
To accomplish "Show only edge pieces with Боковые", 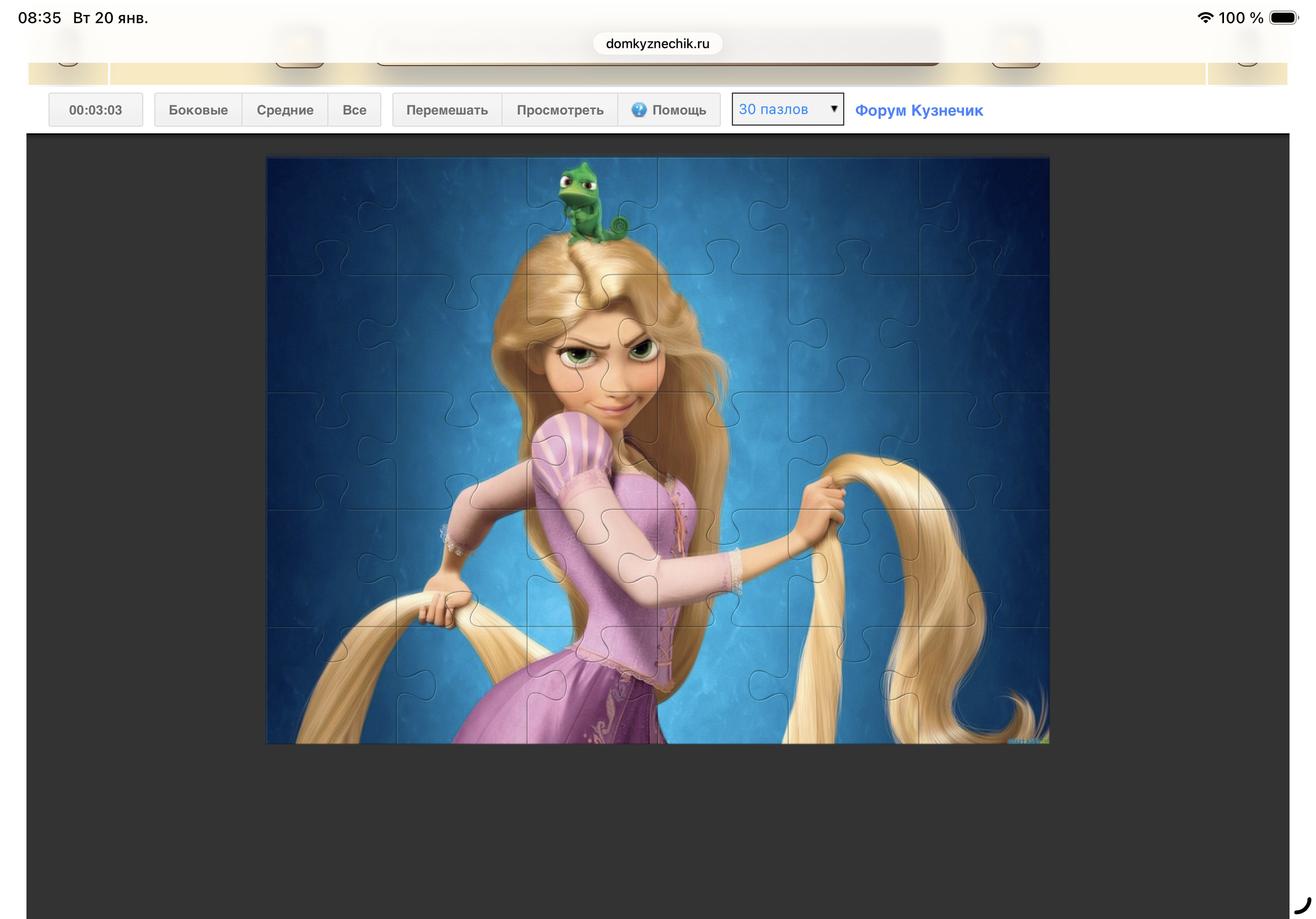I will coord(198,110).
